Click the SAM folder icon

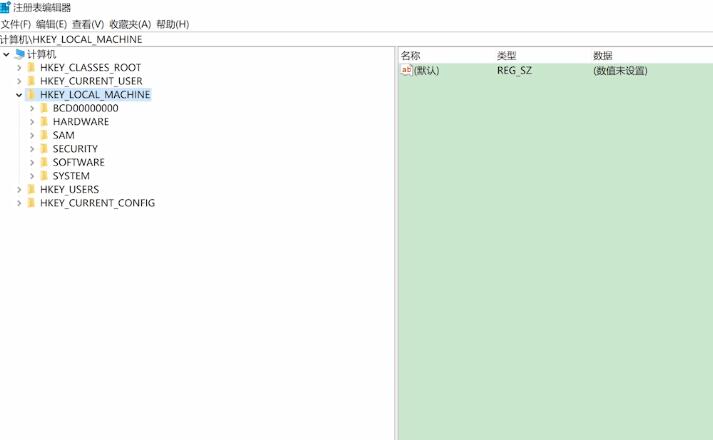pos(44,135)
